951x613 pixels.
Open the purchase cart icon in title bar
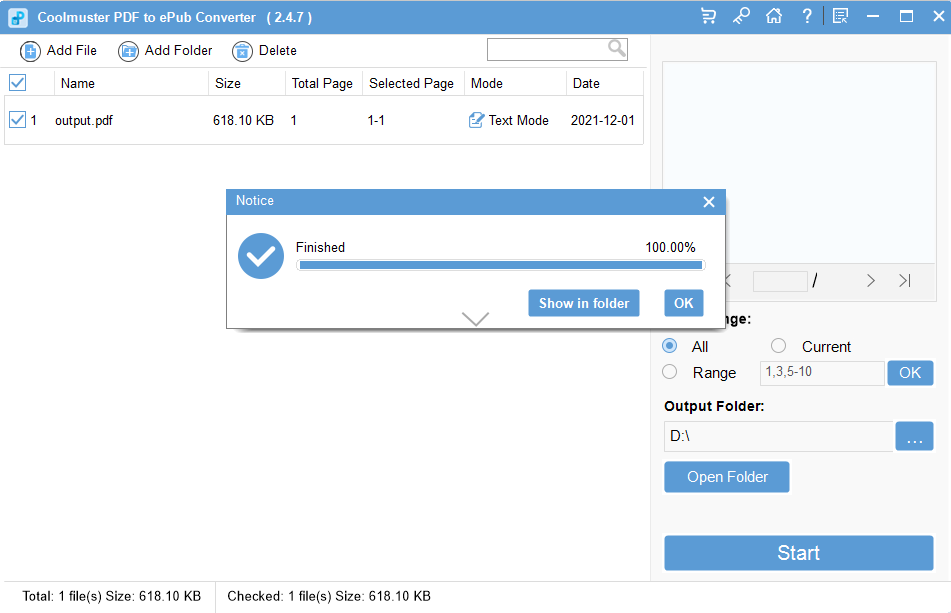tap(708, 16)
